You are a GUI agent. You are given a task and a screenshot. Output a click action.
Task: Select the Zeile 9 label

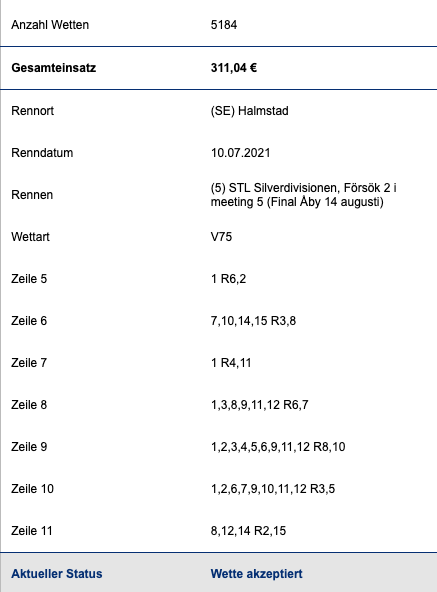click(x=29, y=447)
